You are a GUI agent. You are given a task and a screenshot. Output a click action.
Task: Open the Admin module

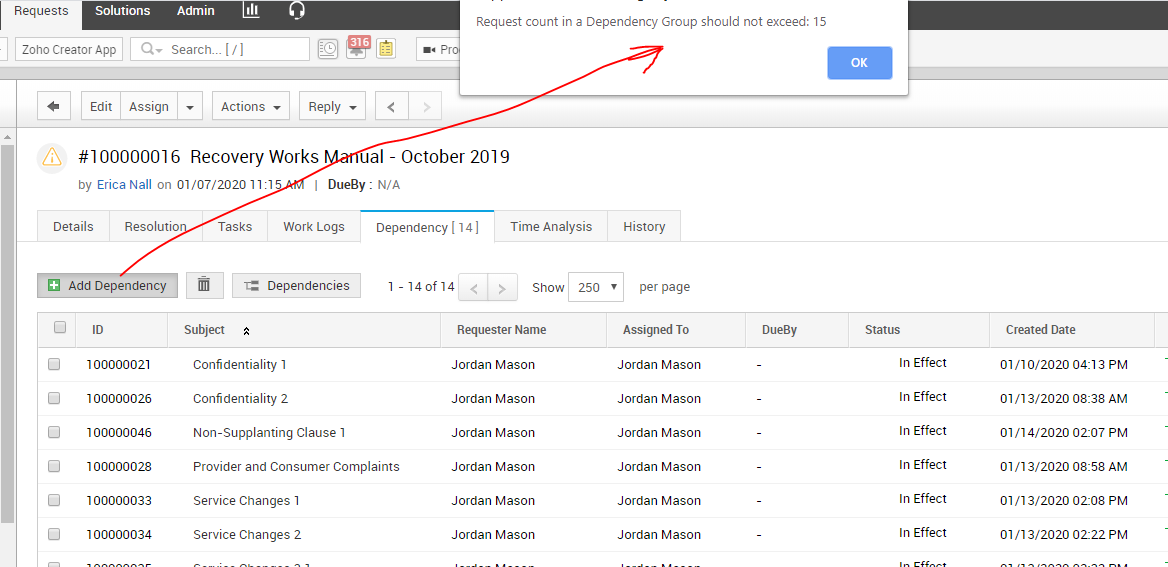coord(196,10)
